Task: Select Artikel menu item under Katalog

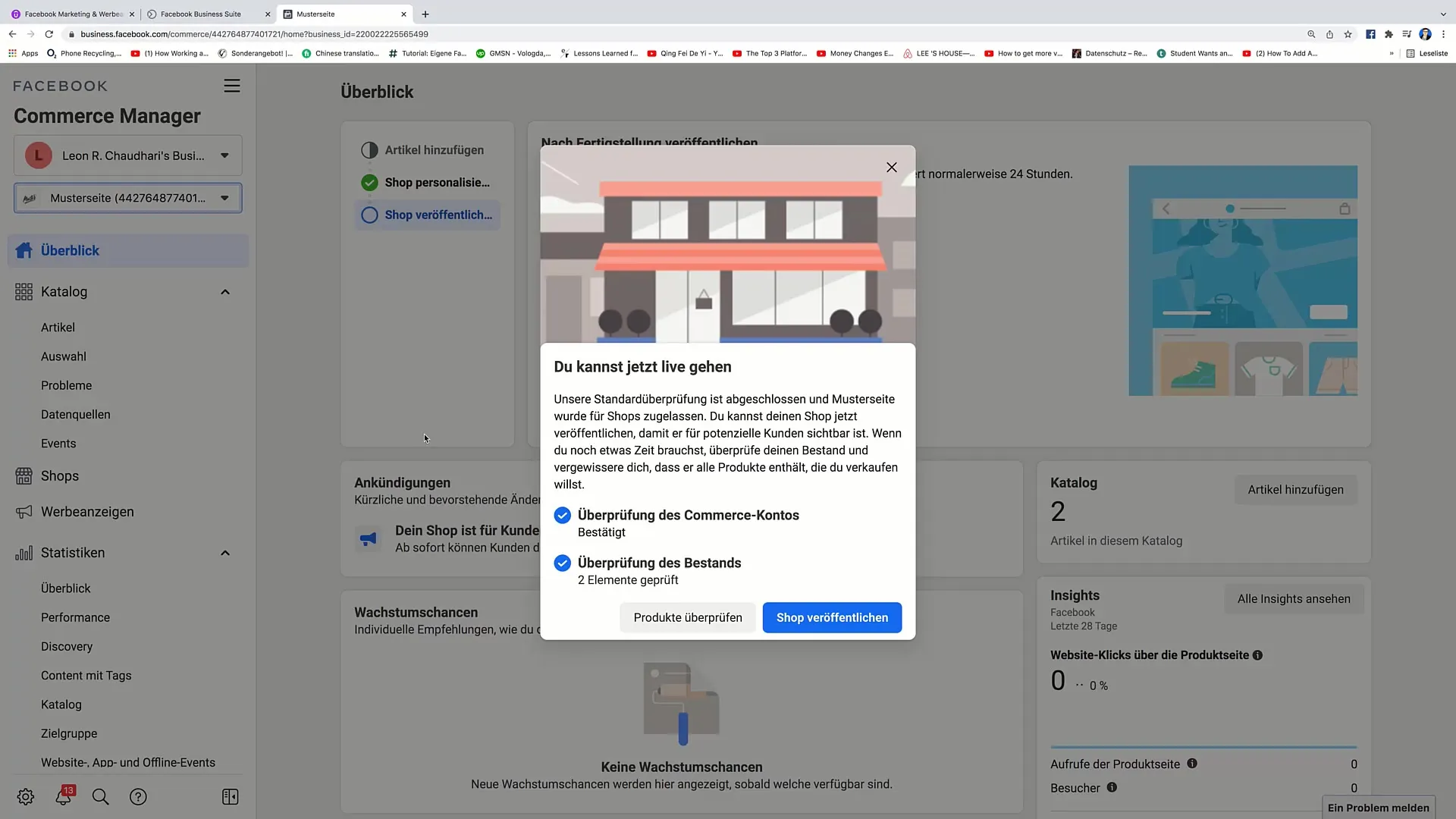Action: point(58,327)
